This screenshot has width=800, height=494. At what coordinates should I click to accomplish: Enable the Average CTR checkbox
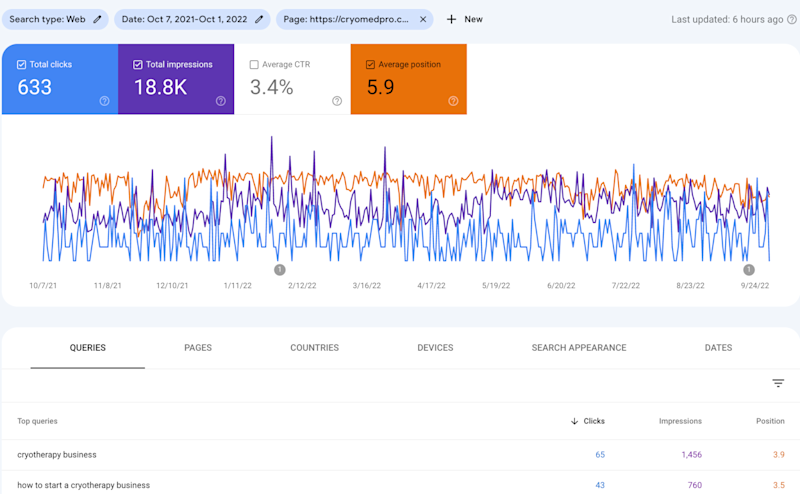254,65
